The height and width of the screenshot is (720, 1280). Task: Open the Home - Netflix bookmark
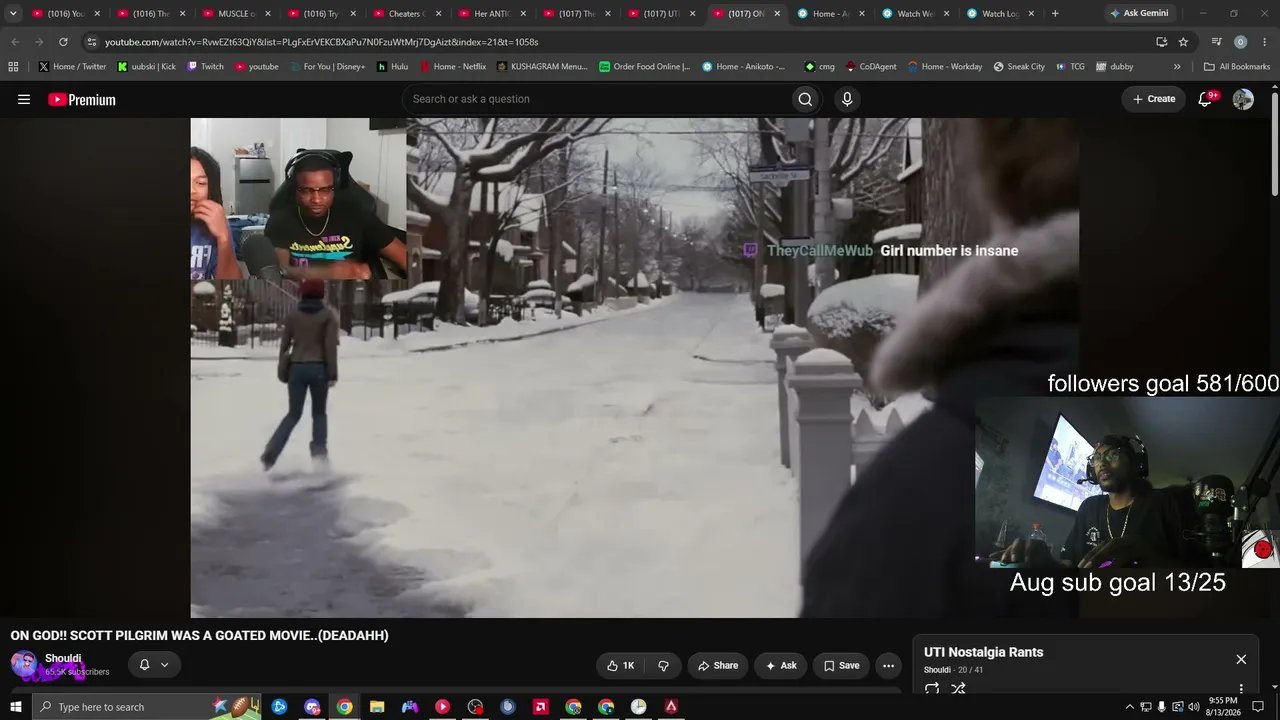coord(452,67)
